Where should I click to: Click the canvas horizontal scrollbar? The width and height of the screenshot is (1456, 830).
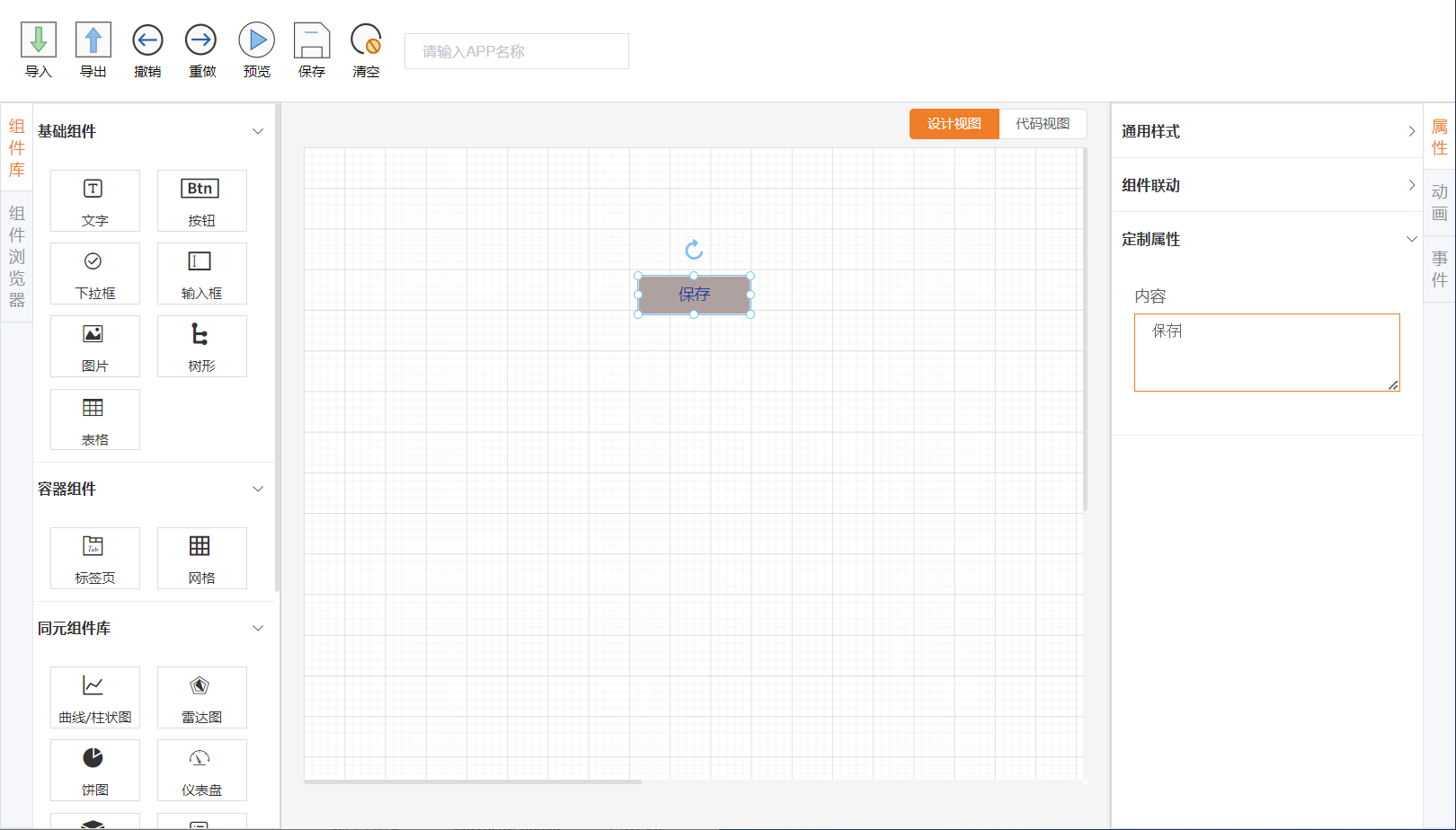(473, 781)
